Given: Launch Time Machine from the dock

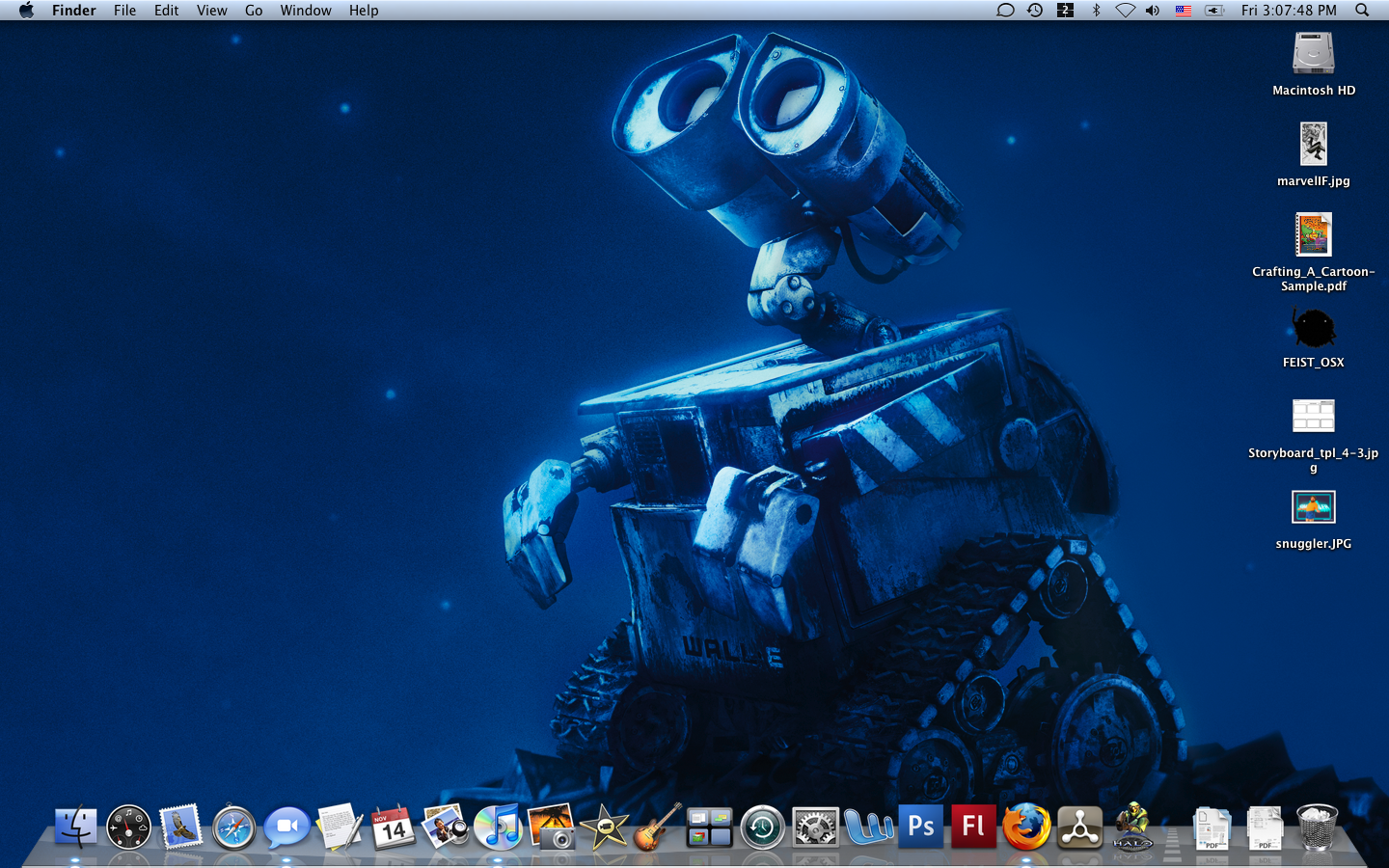Looking at the screenshot, I should [x=762, y=827].
